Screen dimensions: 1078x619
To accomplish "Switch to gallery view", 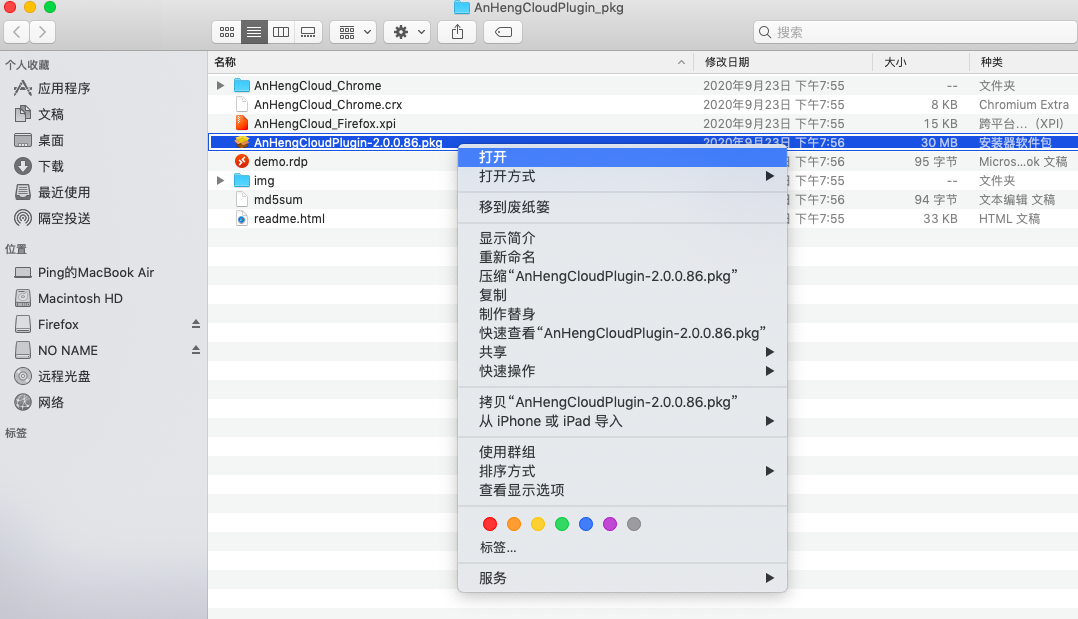I will point(308,32).
